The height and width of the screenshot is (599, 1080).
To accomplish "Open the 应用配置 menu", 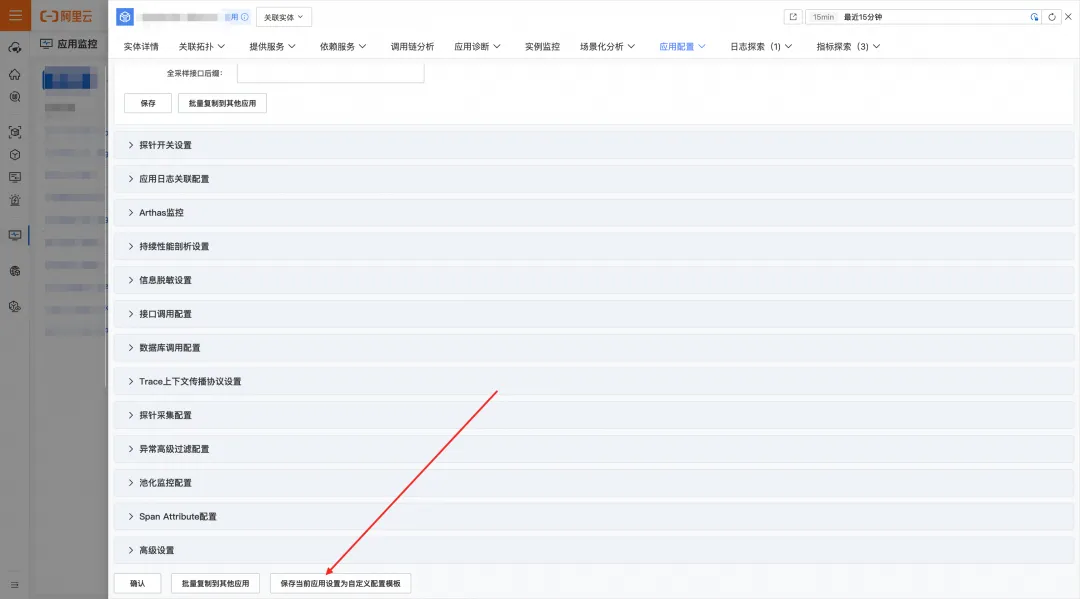I will (682, 47).
